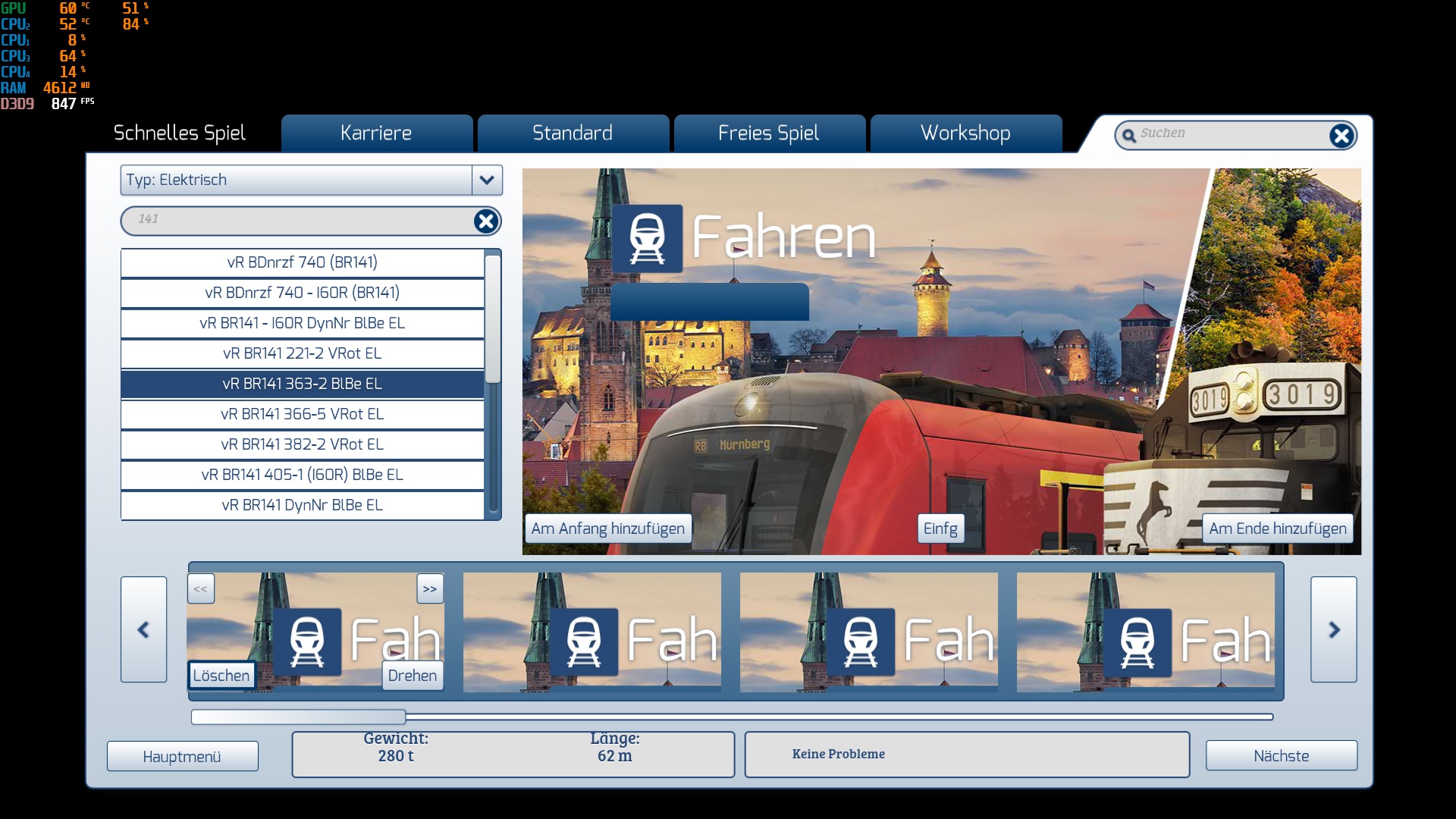Screen dimensions: 1456x819
Task: Clear the 141 filter text field
Action: click(x=486, y=221)
